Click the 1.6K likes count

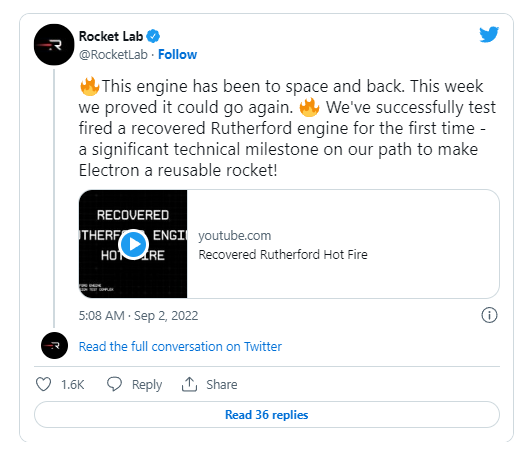(x=72, y=385)
